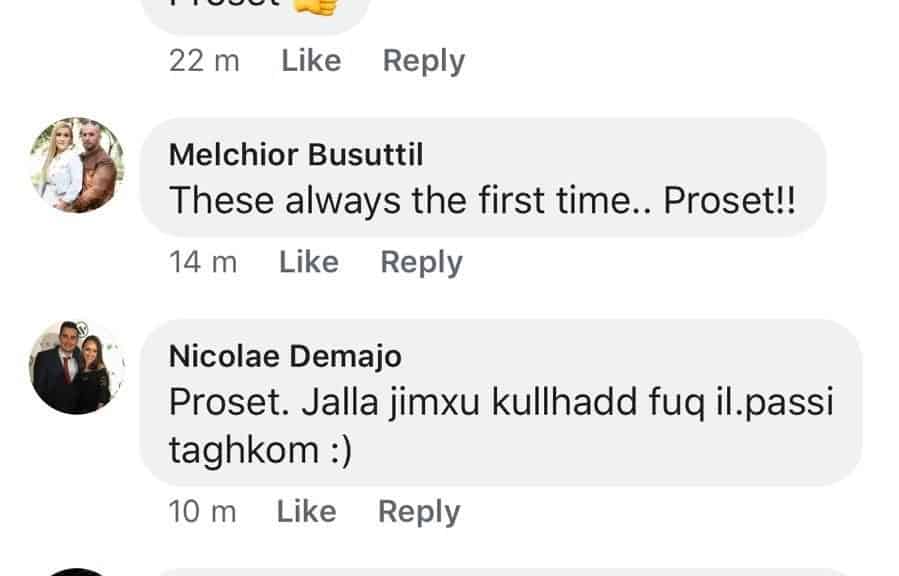Open the 22 m timestamp link
Viewport: 899px width, 576px height.
click(x=204, y=61)
